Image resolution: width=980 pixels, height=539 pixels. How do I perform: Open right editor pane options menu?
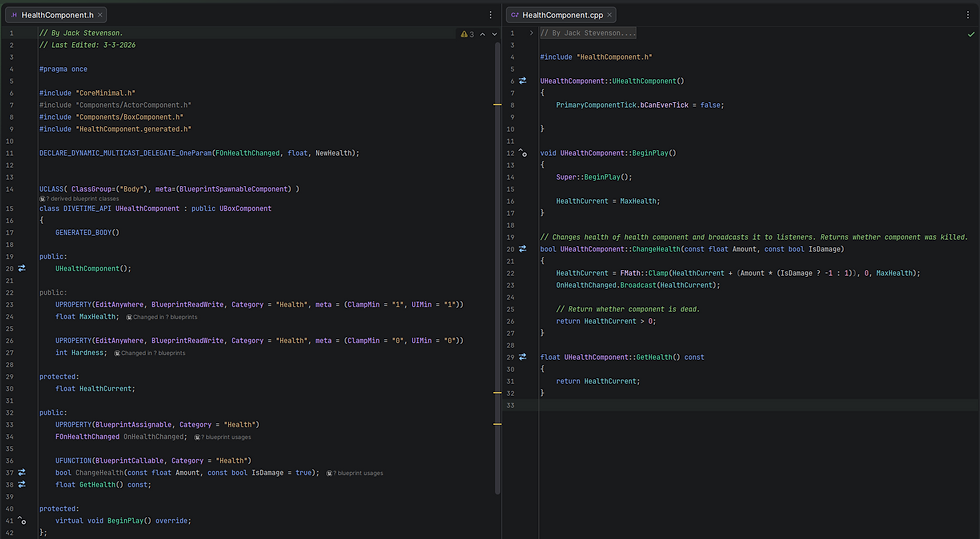pyautogui.click(x=968, y=14)
